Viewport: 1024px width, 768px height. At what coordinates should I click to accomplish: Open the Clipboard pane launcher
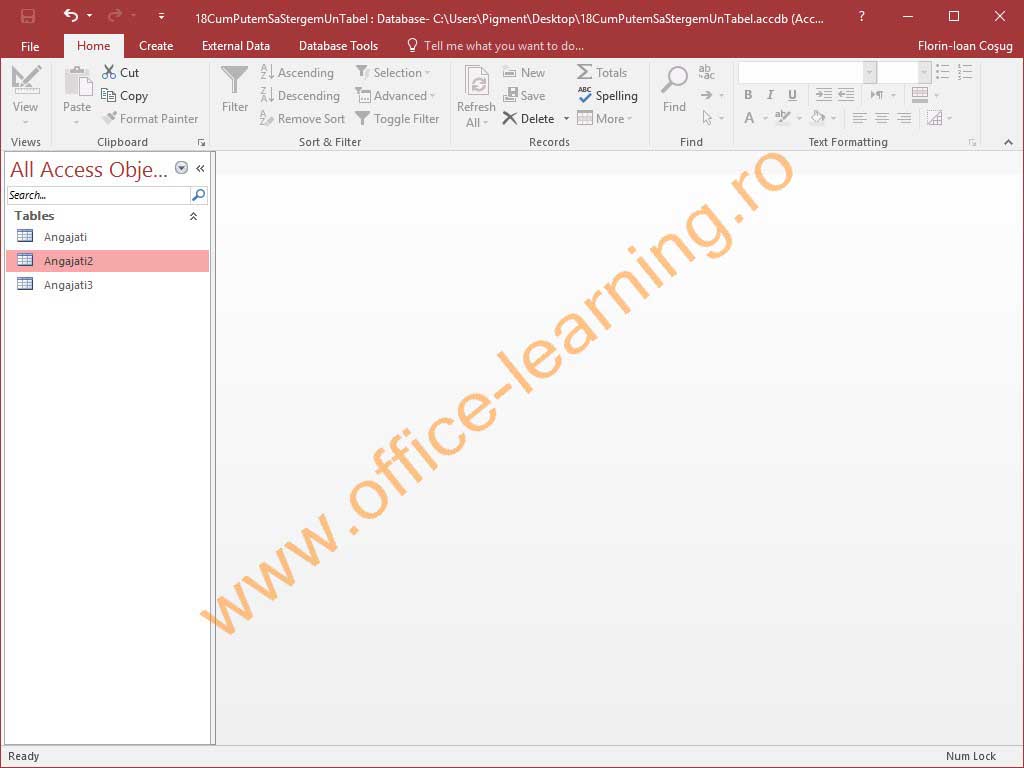click(201, 142)
